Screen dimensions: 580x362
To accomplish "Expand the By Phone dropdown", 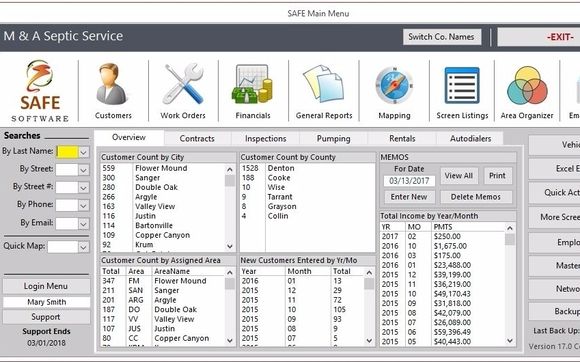I will tap(84, 205).
